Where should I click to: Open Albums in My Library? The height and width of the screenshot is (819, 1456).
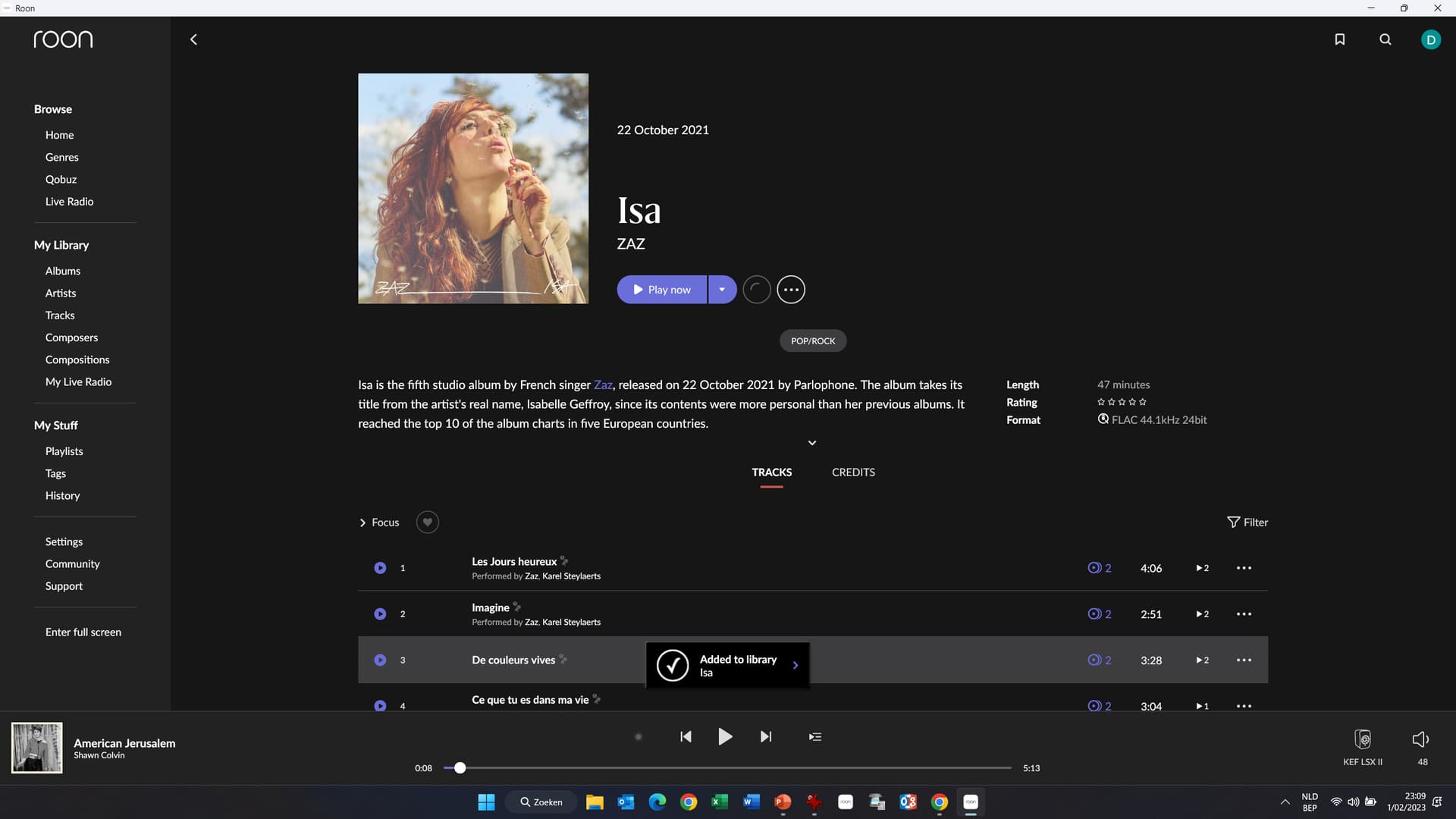[62, 271]
